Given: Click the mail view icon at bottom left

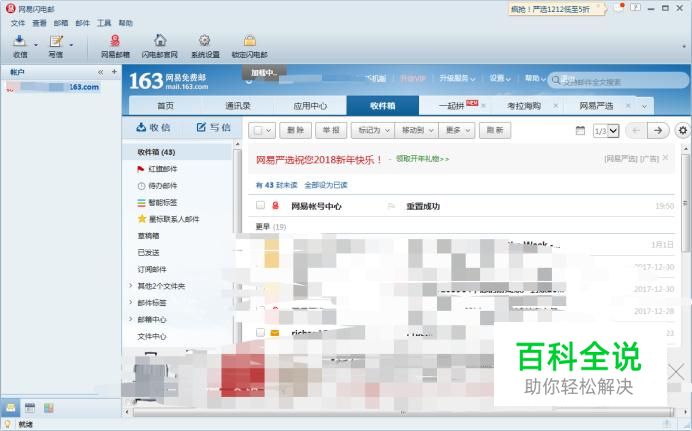Looking at the screenshot, I should pyautogui.click(x=11, y=408).
